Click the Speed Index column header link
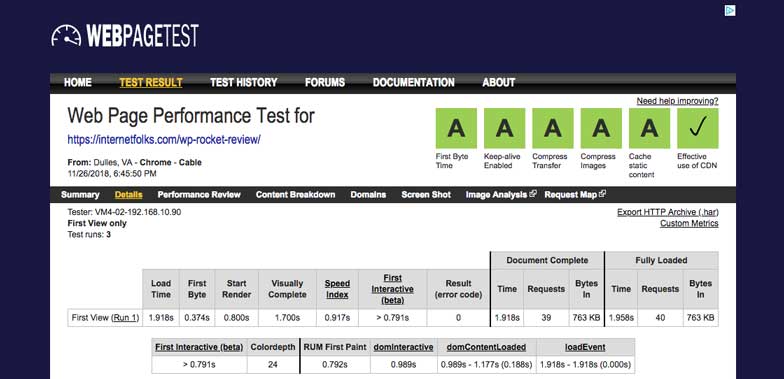 pyautogui.click(x=338, y=289)
